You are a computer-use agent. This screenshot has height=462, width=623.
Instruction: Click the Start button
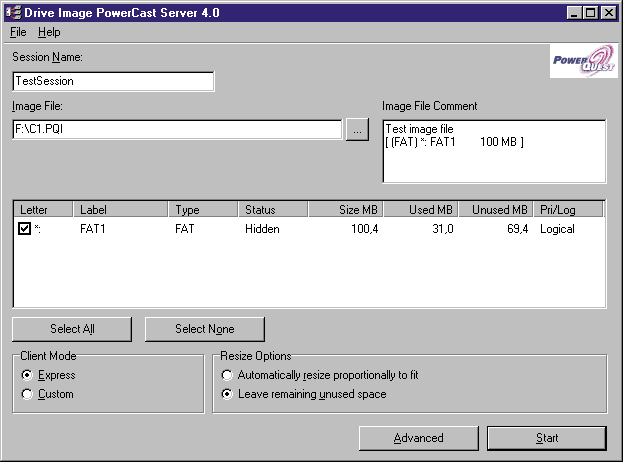pos(547,438)
